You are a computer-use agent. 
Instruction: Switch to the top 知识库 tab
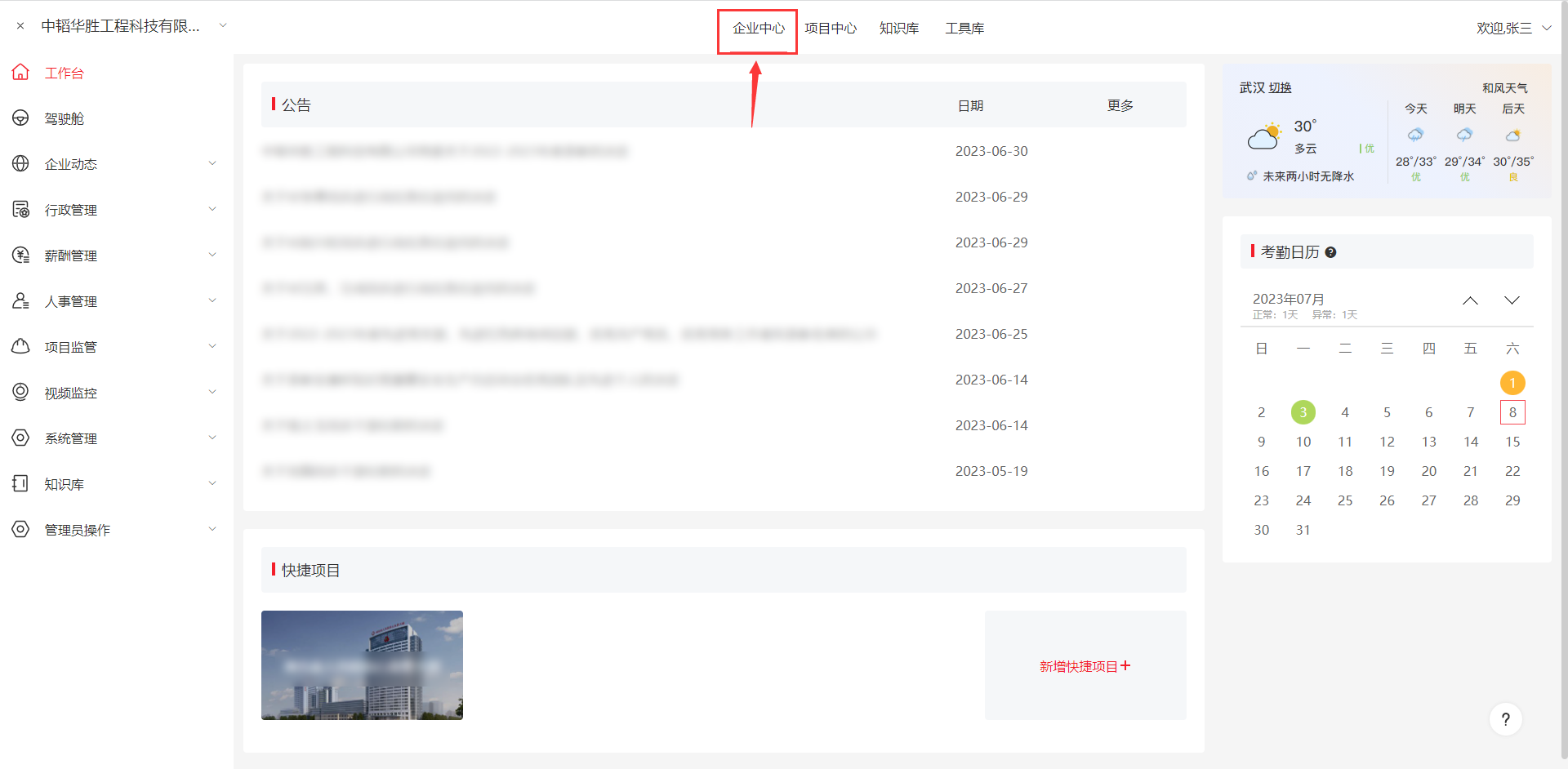(x=899, y=29)
